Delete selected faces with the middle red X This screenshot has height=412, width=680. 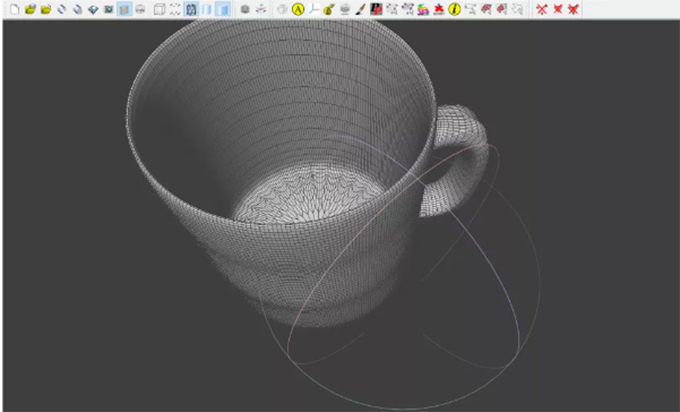(x=558, y=9)
